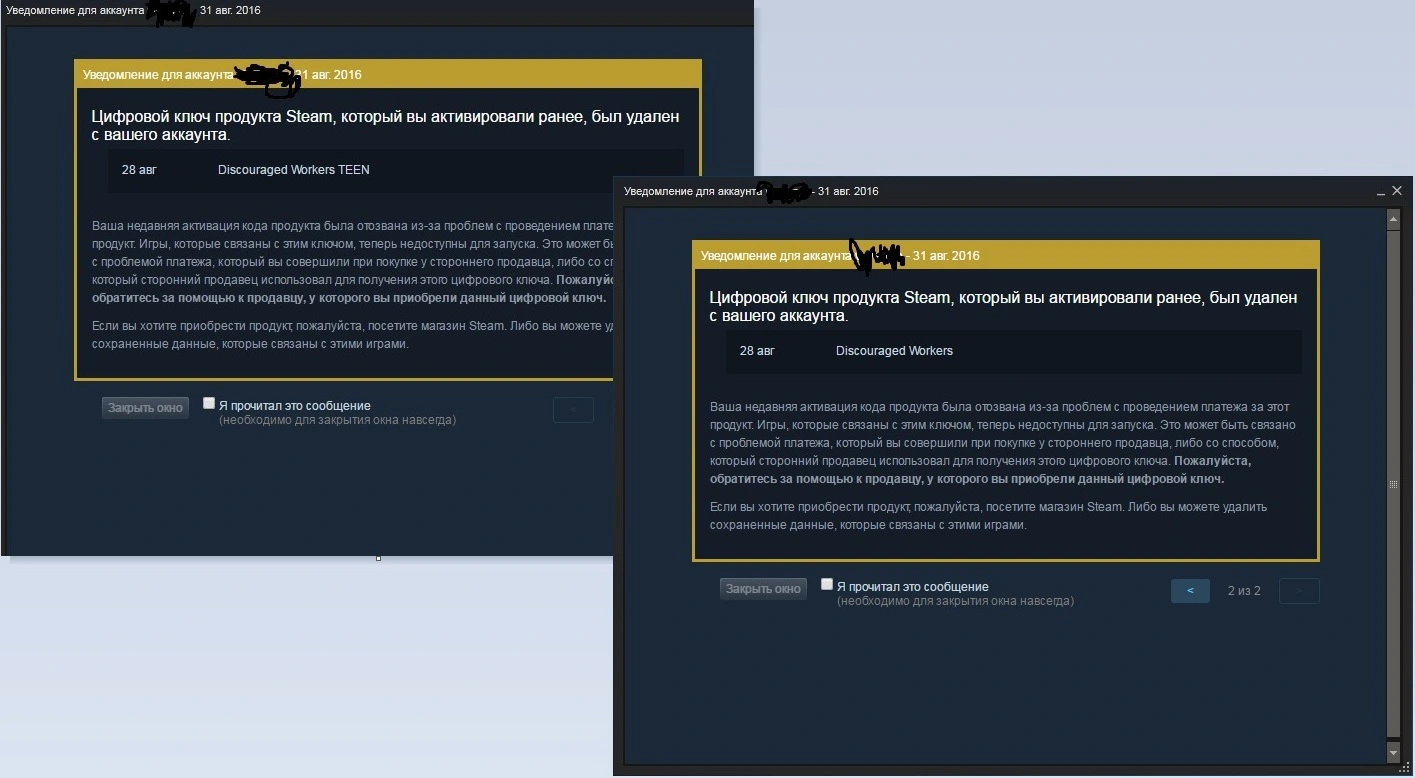Image resolution: width=1415 pixels, height=778 pixels.
Task: Click 'Закрыть окно' button in front window
Action: tap(763, 589)
